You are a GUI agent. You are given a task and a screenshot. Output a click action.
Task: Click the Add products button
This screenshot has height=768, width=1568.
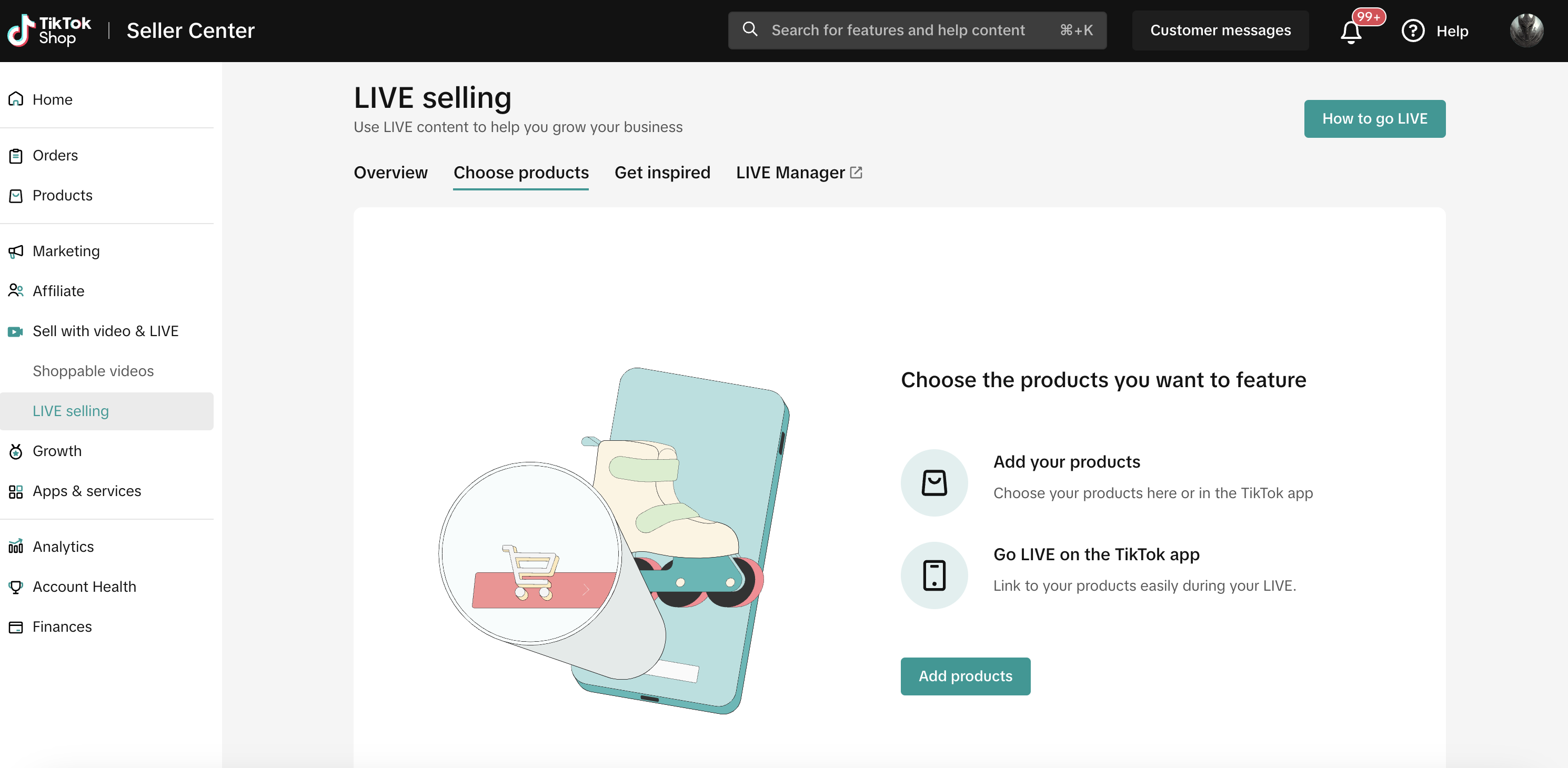coord(965,675)
